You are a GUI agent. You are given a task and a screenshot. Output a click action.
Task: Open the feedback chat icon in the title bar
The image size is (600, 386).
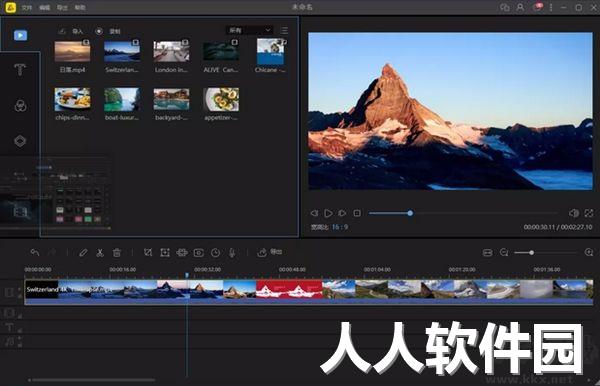point(505,7)
